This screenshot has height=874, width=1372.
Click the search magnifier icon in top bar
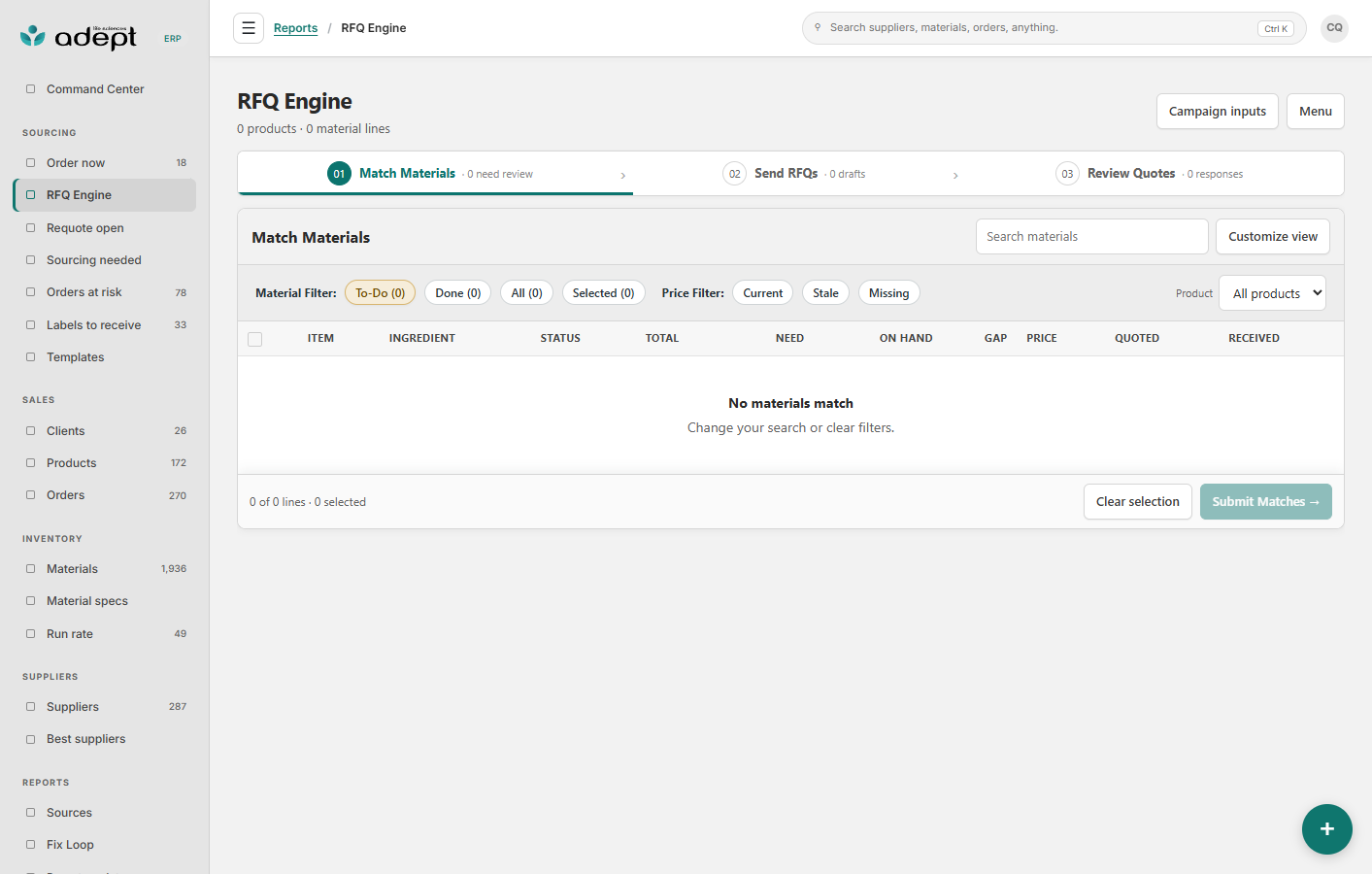tap(818, 27)
